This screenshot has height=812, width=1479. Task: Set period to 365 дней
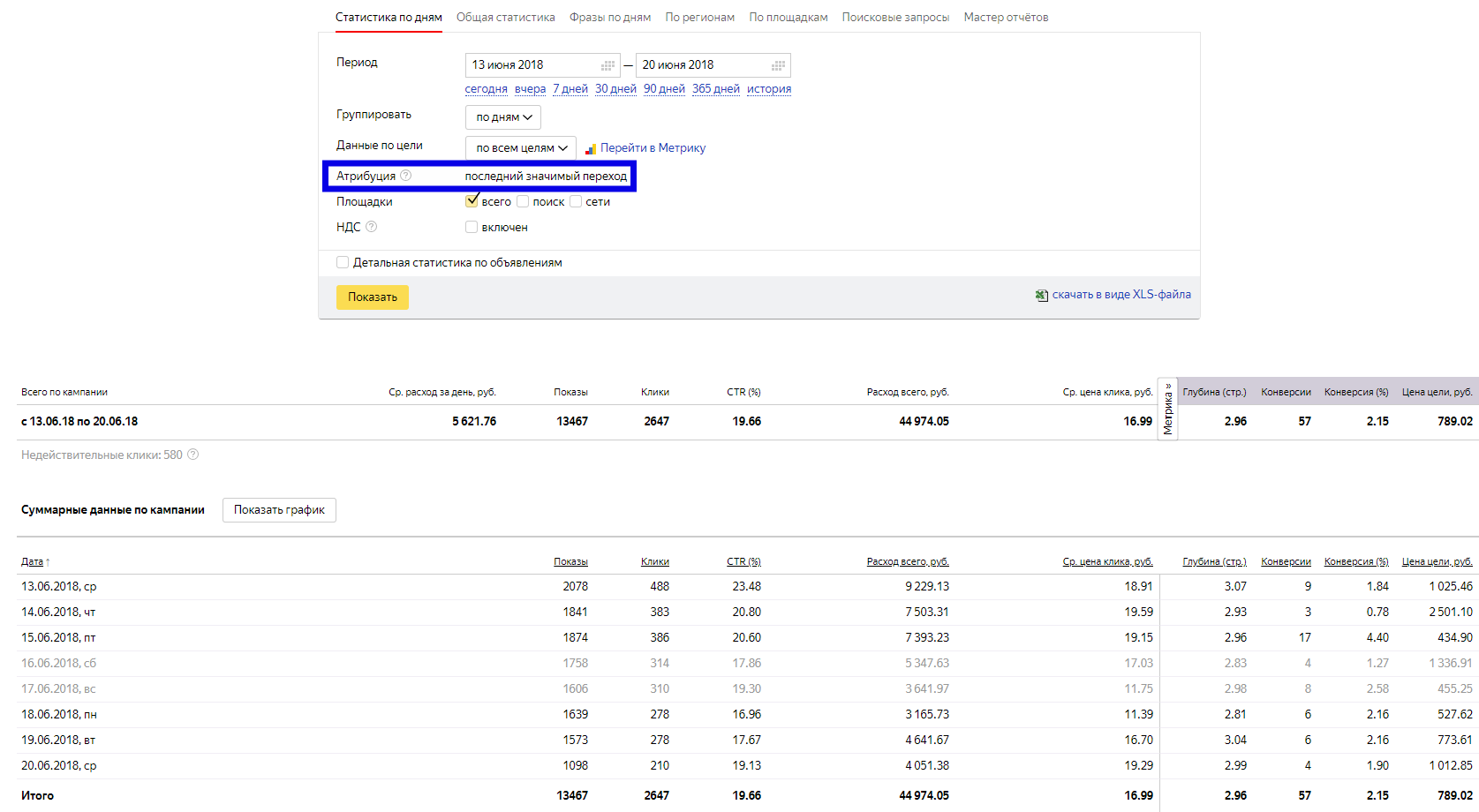click(x=716, y=89)
